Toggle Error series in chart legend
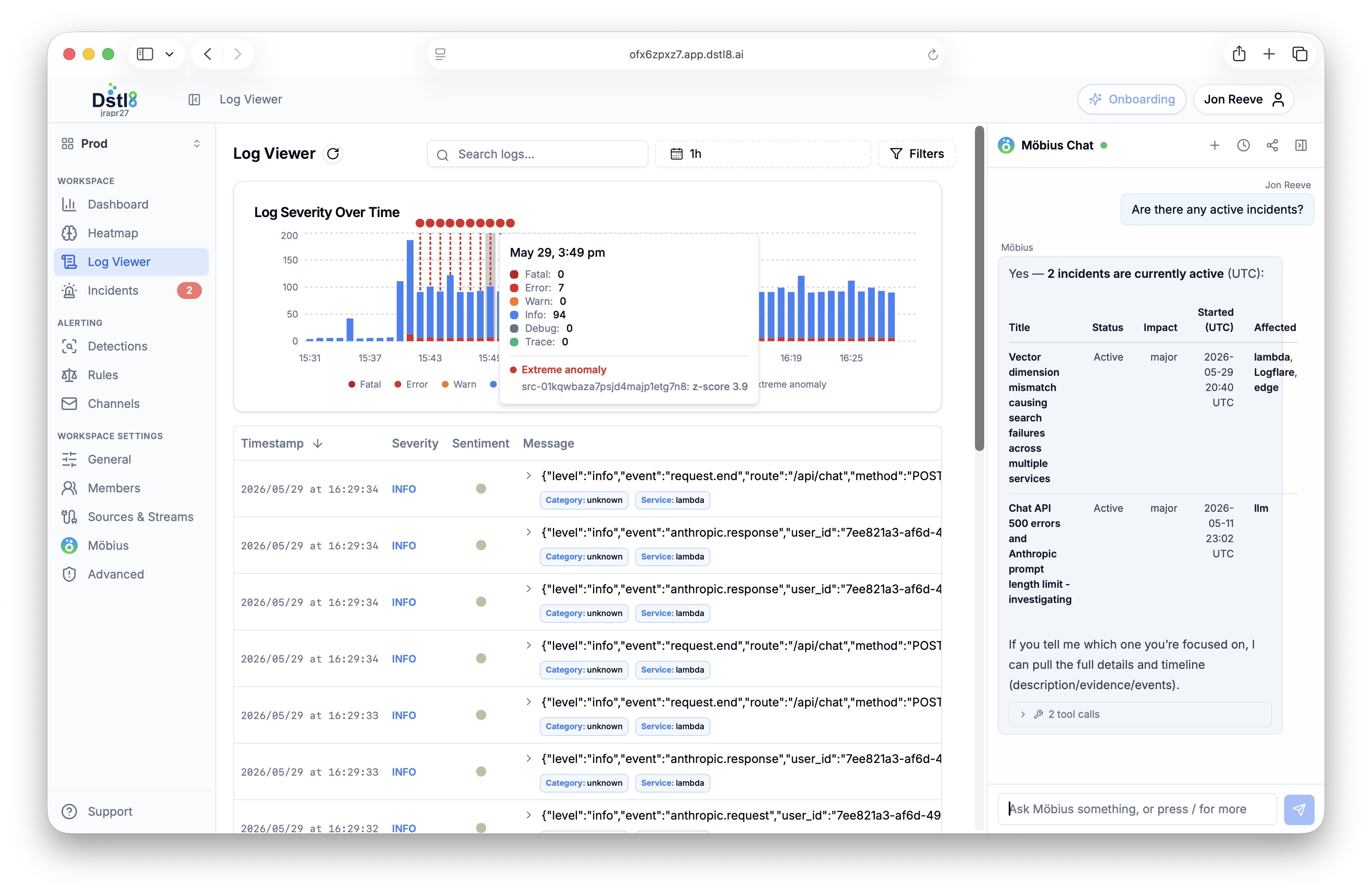The height and width of the screenshot is (896, 1372). pyautogui.click(x=411, y=384)
